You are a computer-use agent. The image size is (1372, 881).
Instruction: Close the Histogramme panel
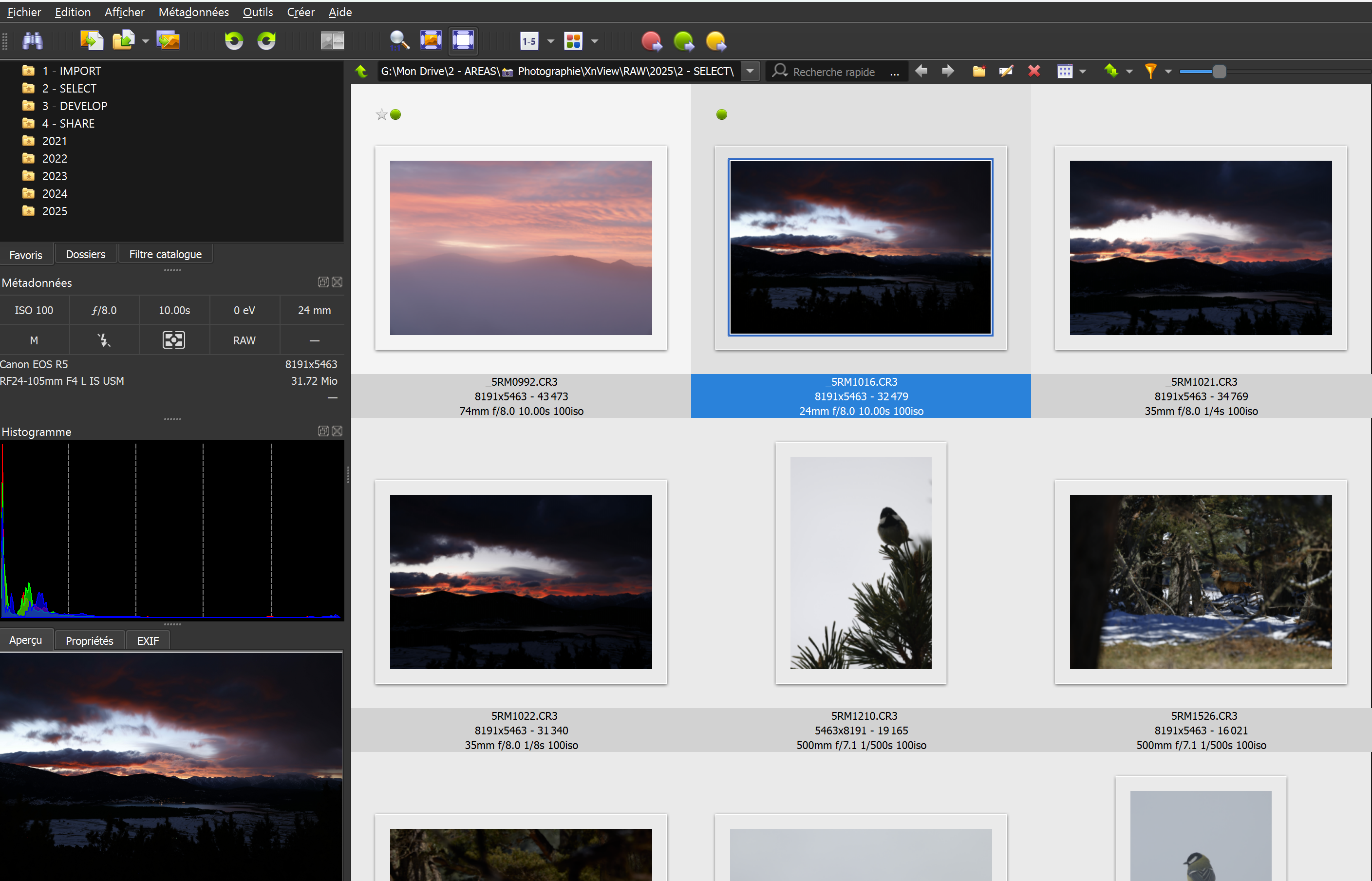point(337,431)
